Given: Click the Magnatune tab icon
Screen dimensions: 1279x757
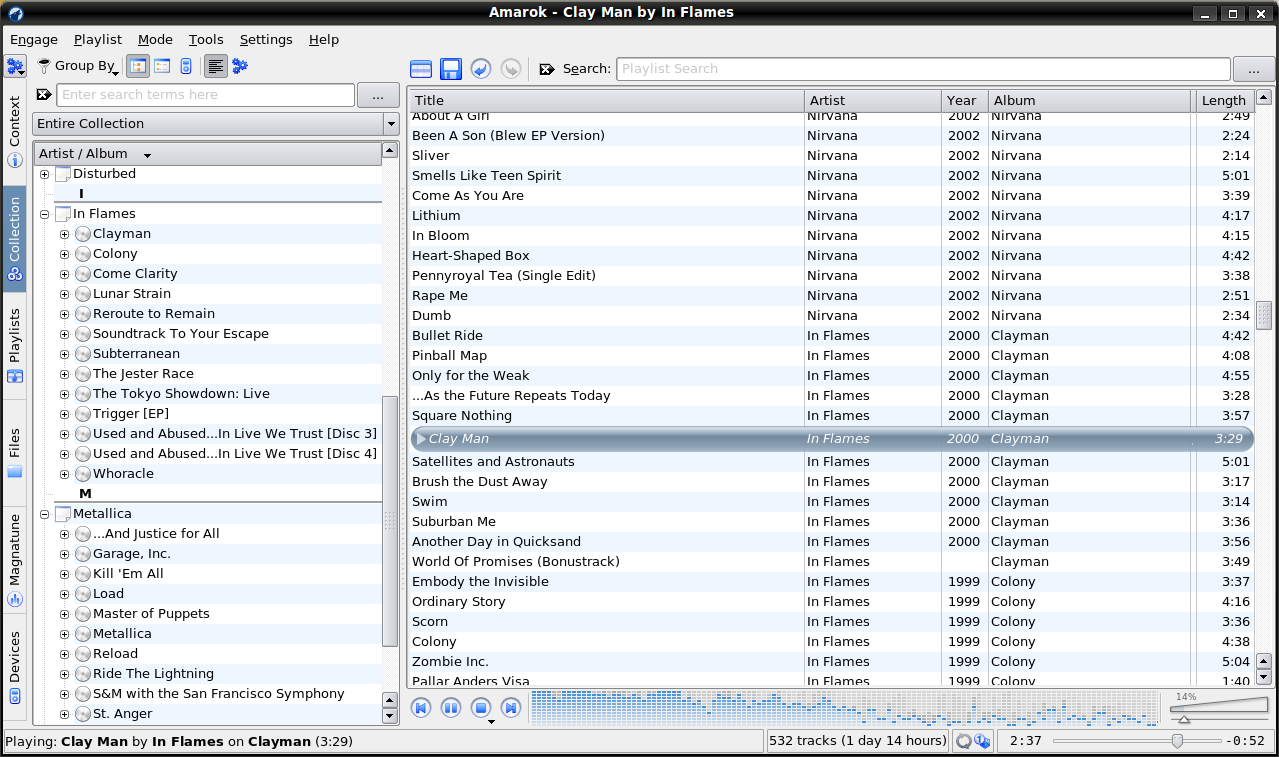Looking at the screenshot, I should (15, 599).
